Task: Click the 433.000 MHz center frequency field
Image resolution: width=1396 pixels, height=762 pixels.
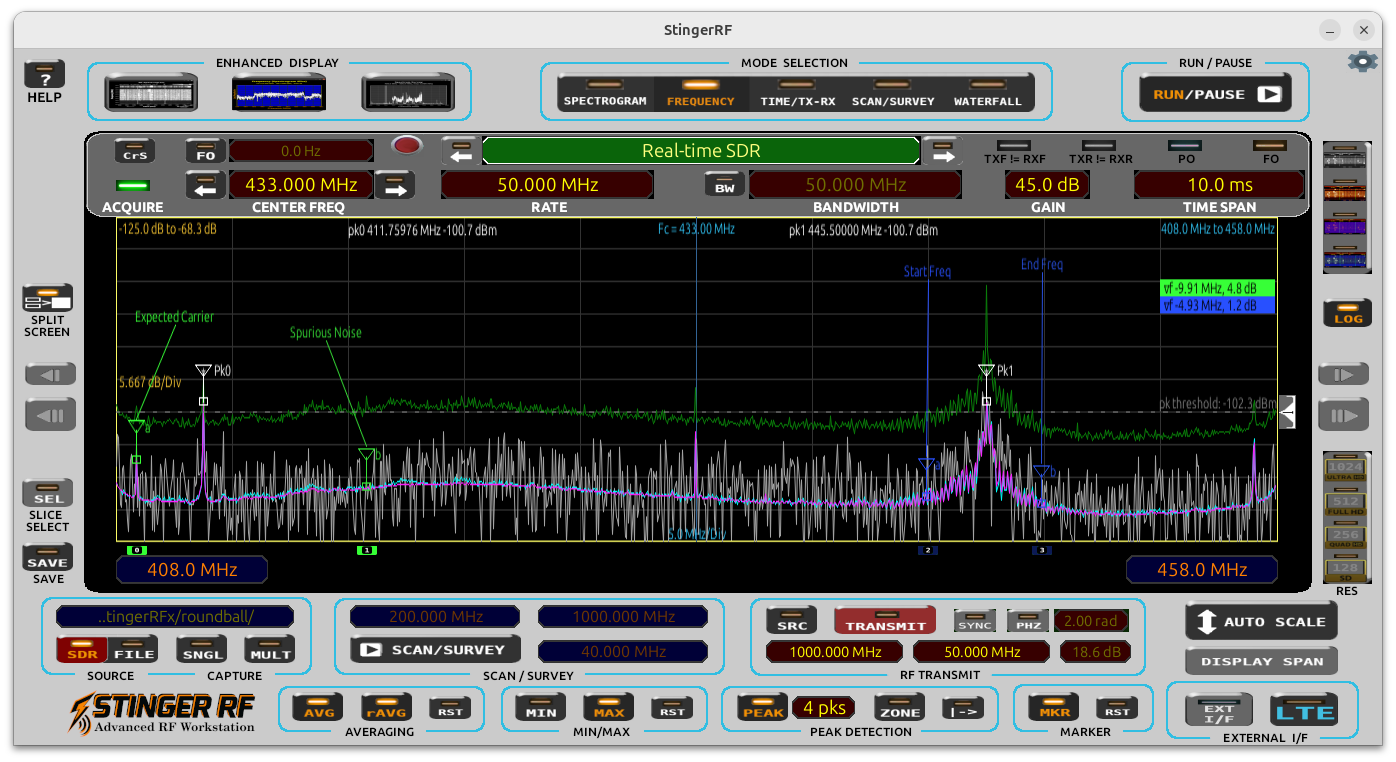Action: point(301,185)
